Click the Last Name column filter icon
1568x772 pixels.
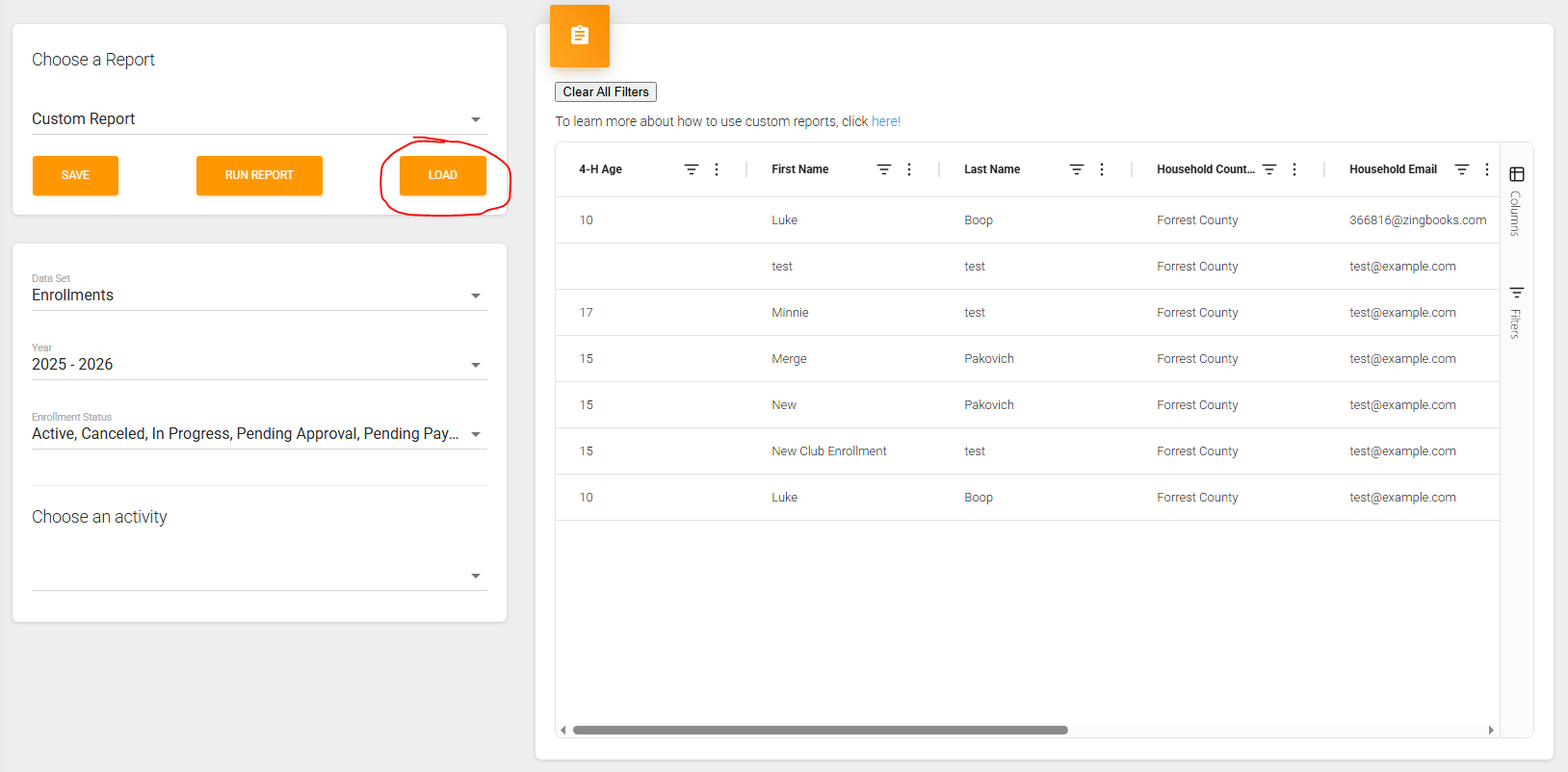[1076, 169]
